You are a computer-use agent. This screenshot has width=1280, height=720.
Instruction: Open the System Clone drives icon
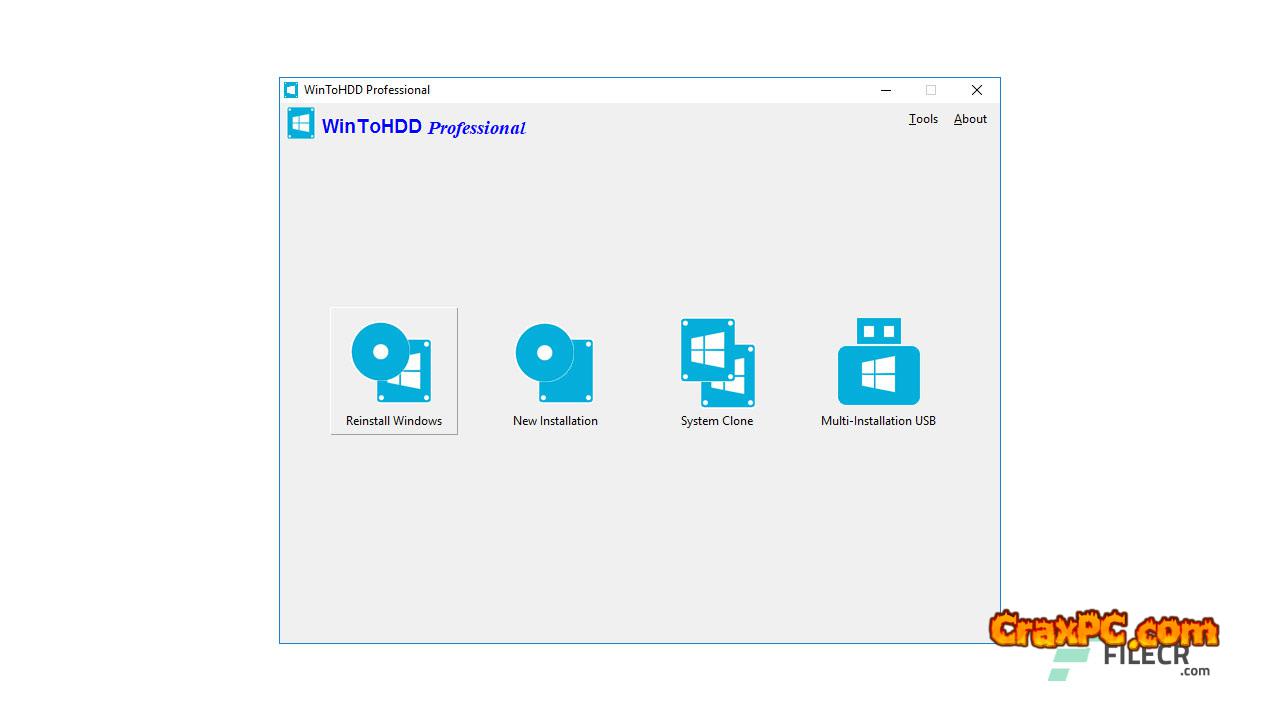point(718,362)
